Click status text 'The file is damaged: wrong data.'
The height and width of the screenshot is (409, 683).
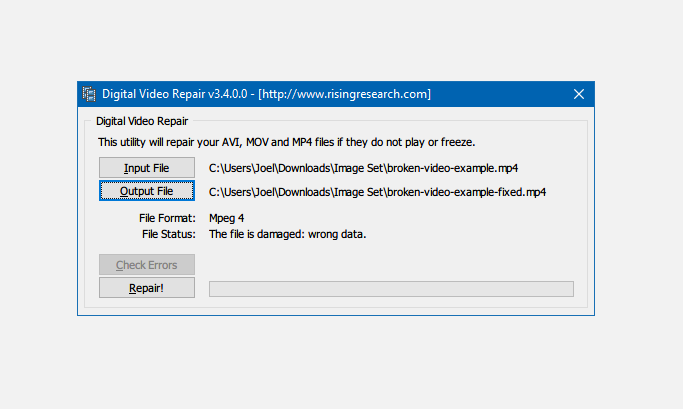pos(287,234)
